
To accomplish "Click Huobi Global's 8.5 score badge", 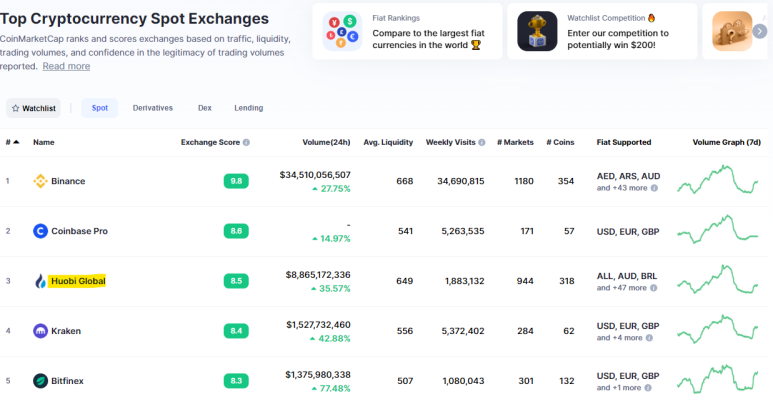I will [236, 281].
